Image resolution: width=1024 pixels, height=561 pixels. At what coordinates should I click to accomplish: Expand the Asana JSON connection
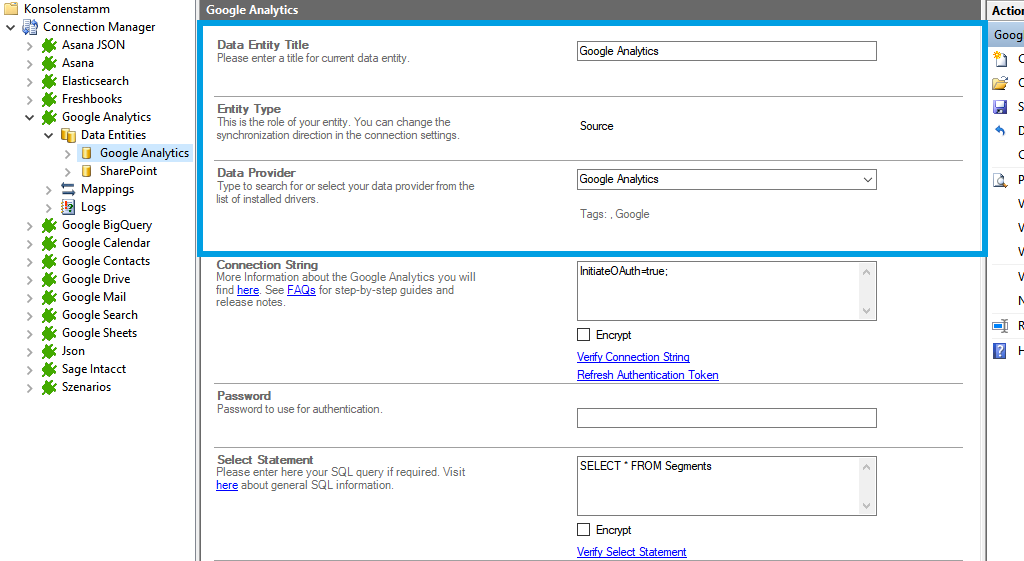29,46
